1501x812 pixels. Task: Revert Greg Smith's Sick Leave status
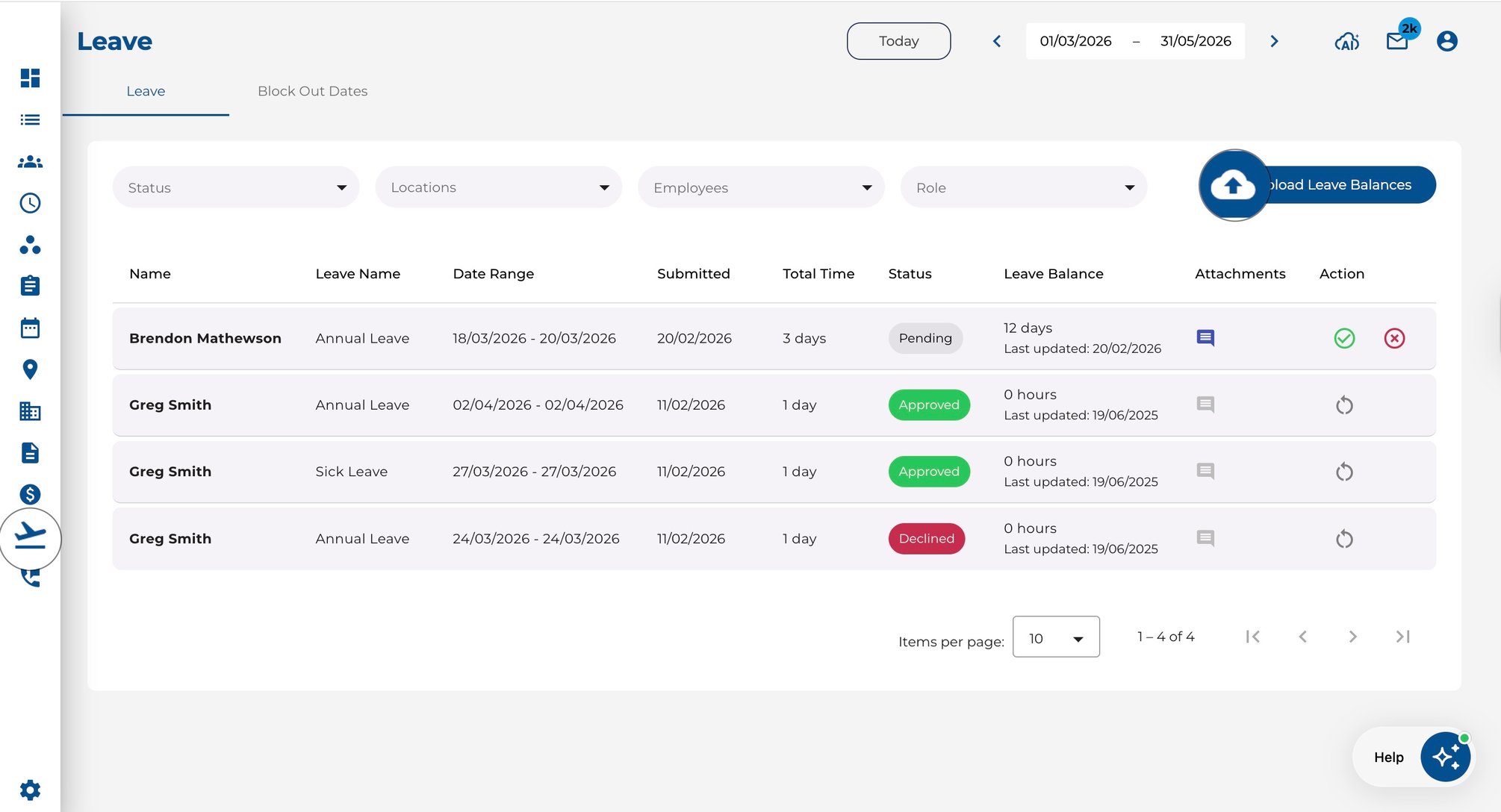(x=1344, y=472)
